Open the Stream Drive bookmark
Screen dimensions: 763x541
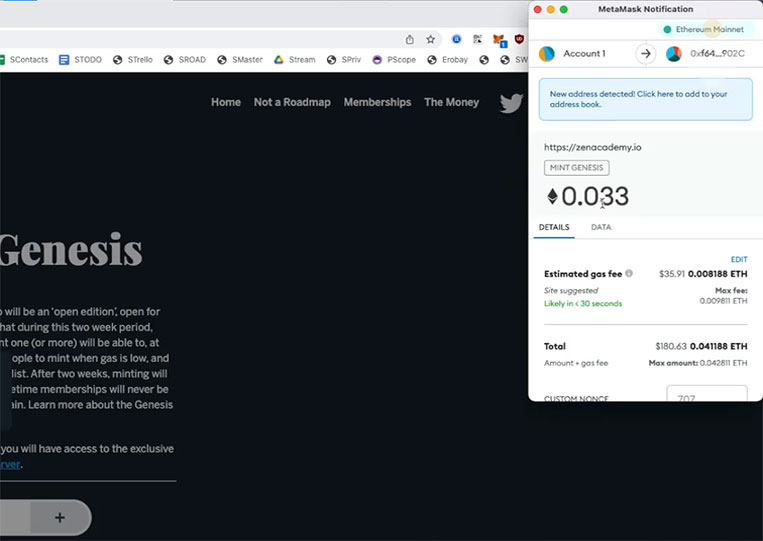(x=294, y=59)
